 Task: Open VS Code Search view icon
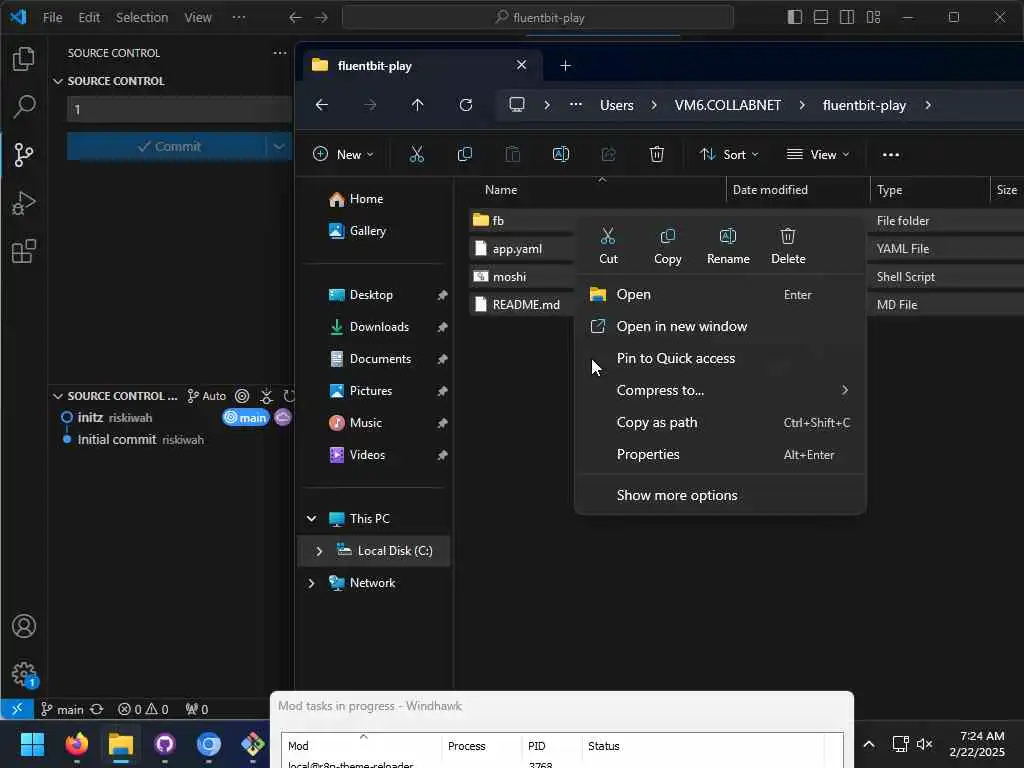(24, 106)
